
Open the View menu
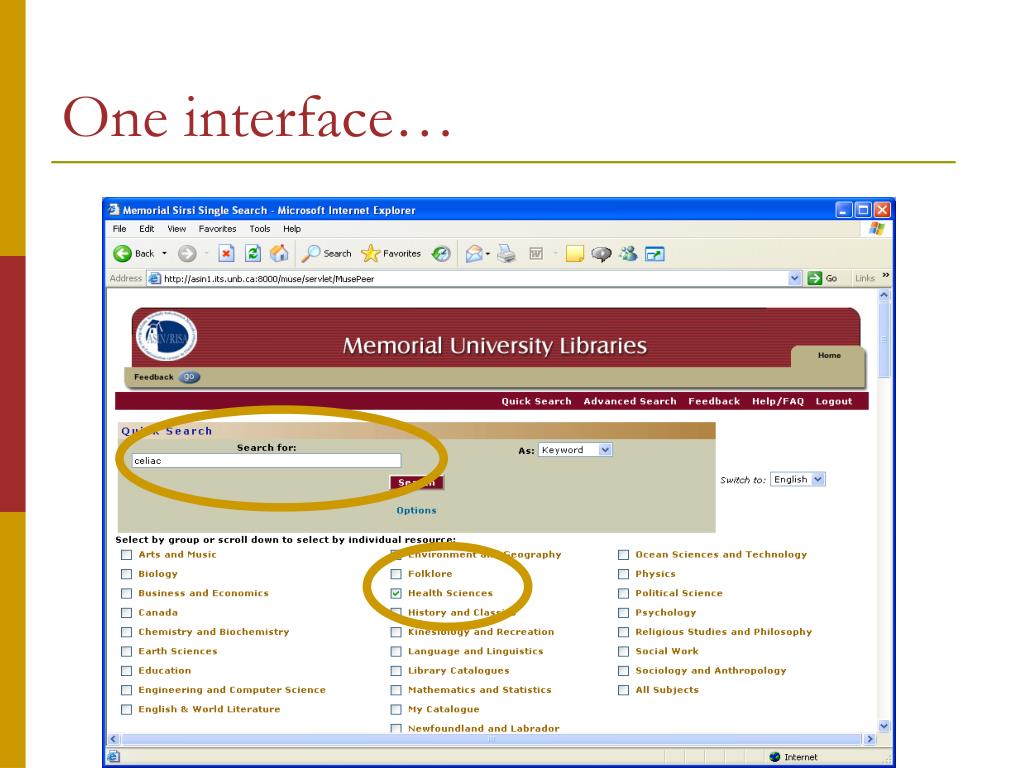click(176, 229)
